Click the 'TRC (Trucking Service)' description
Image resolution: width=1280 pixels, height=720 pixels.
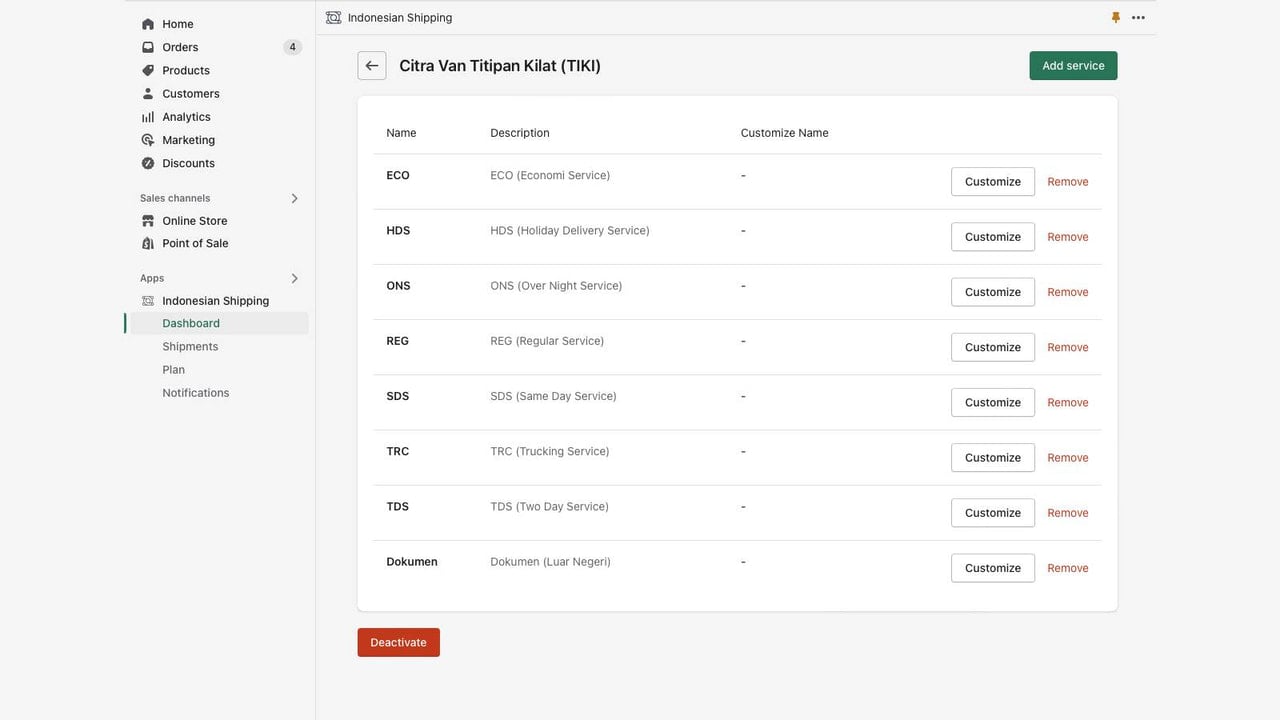point(550,451)
